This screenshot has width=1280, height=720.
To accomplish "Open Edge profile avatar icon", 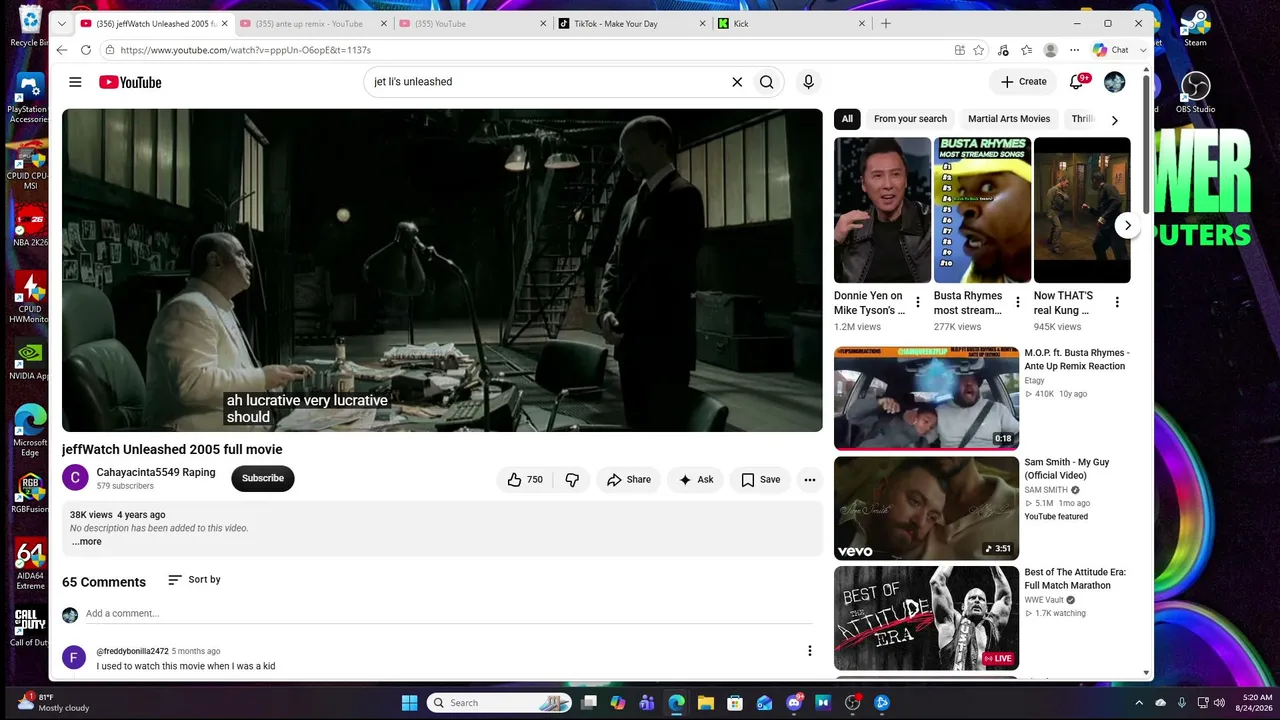I will tap(1051, 50).
